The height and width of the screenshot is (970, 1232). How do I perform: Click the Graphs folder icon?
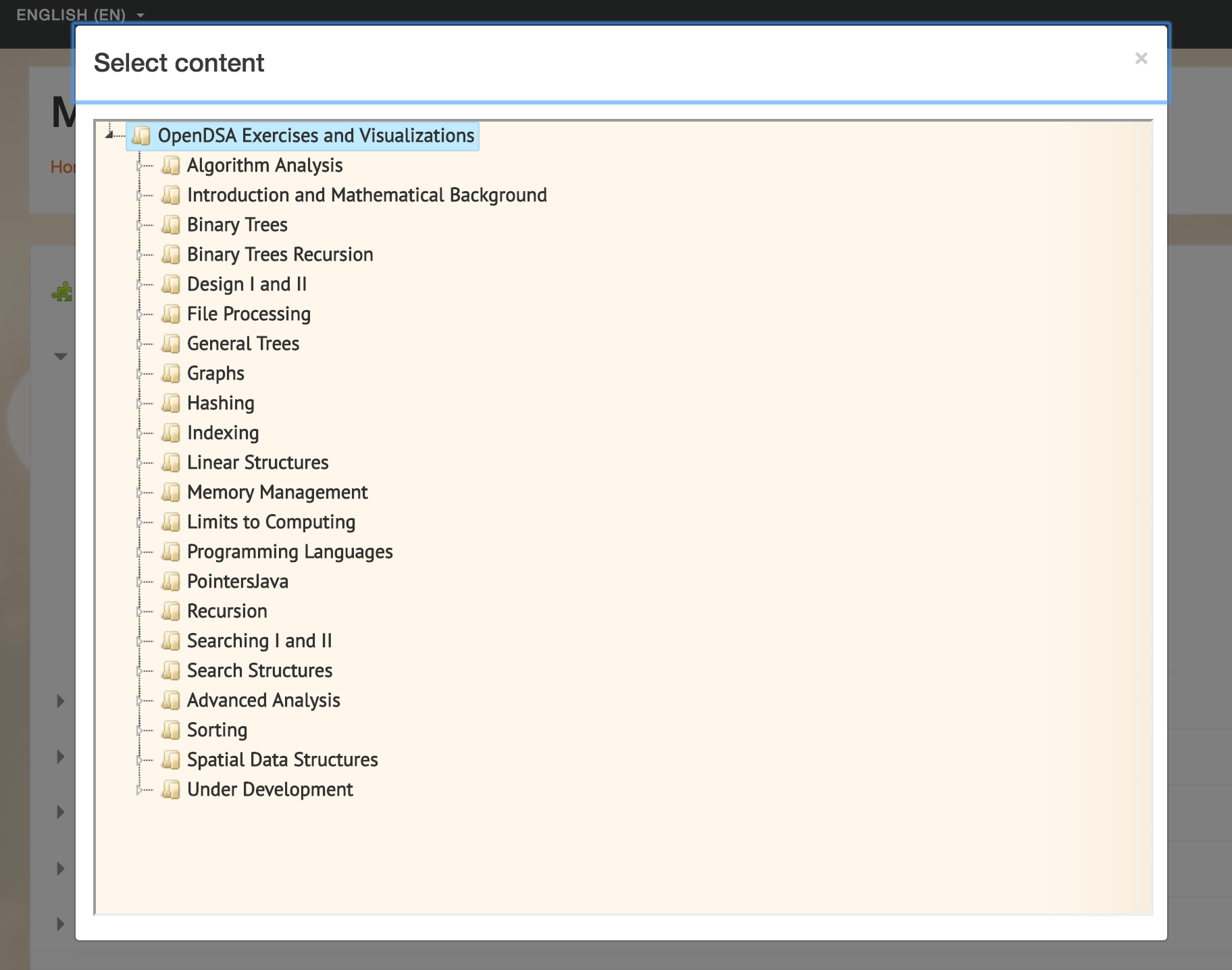coord(171,374)
